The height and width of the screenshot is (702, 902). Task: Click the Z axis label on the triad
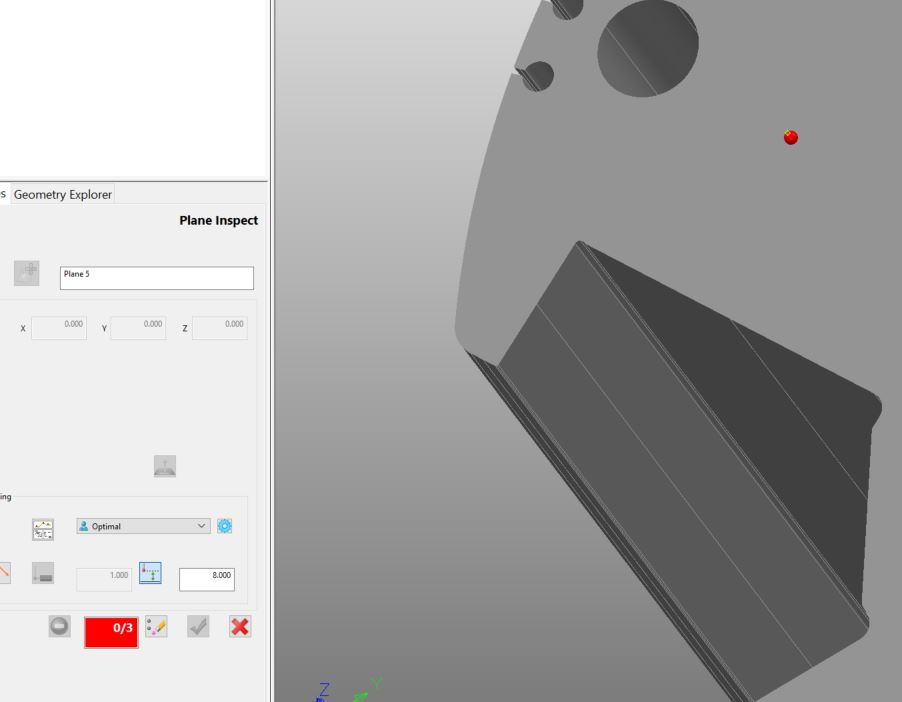pos(324,689)
